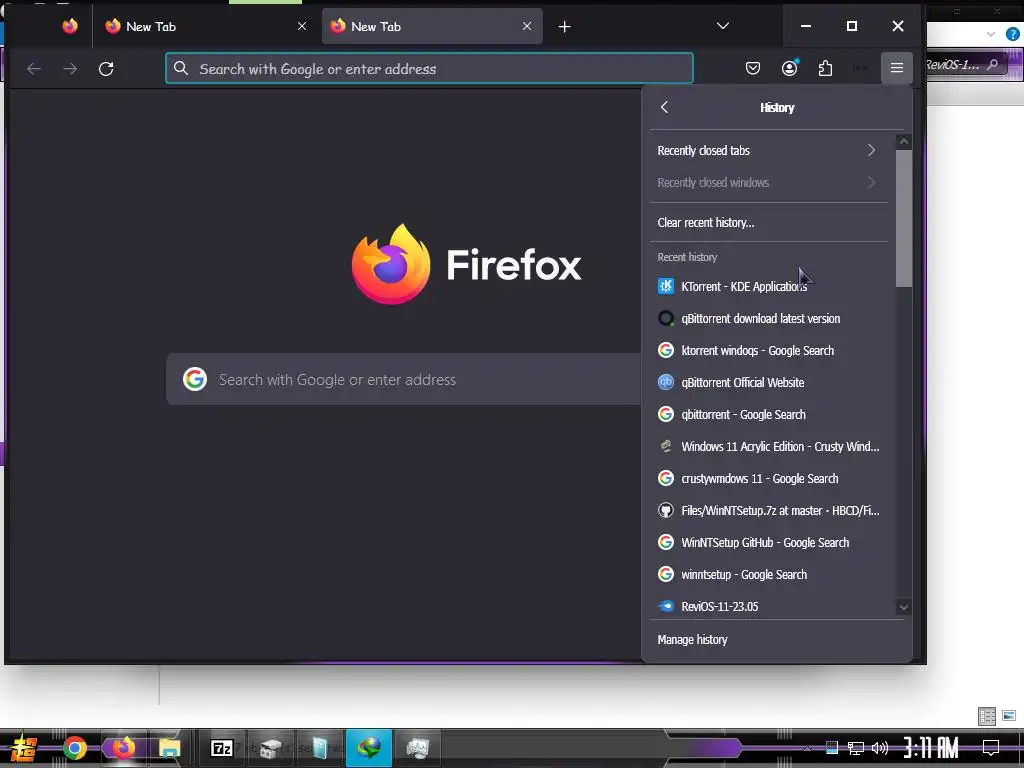
Task: Open qbittorrent - Google Search entry
Action: point(769,415)
